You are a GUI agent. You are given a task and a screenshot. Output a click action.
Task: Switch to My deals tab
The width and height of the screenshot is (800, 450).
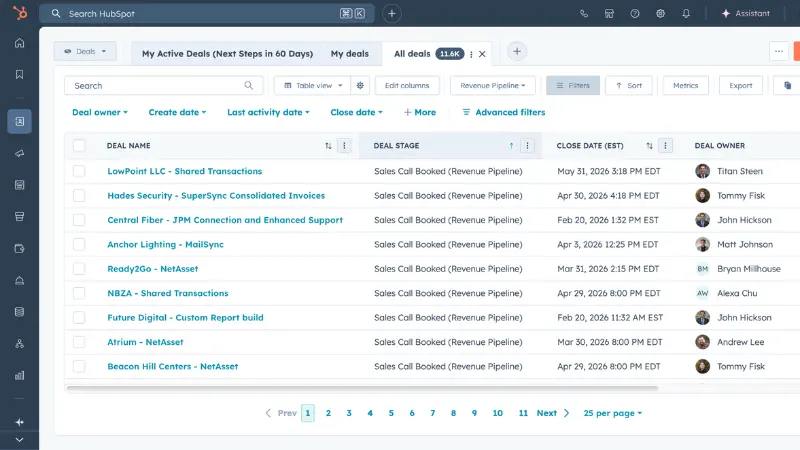click(349, 54)
